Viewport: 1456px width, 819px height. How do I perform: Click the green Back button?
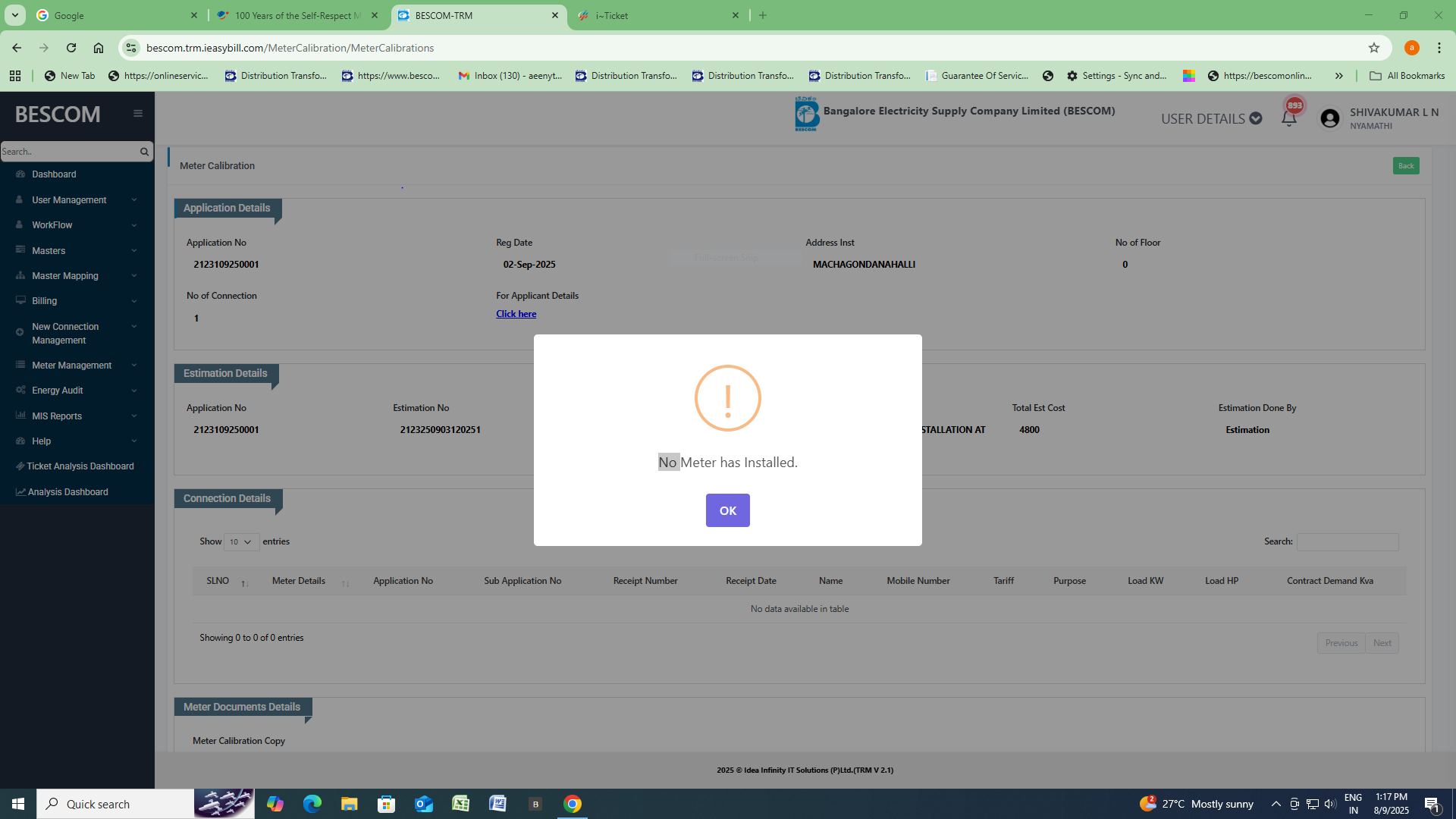[x=1405, y=166]
